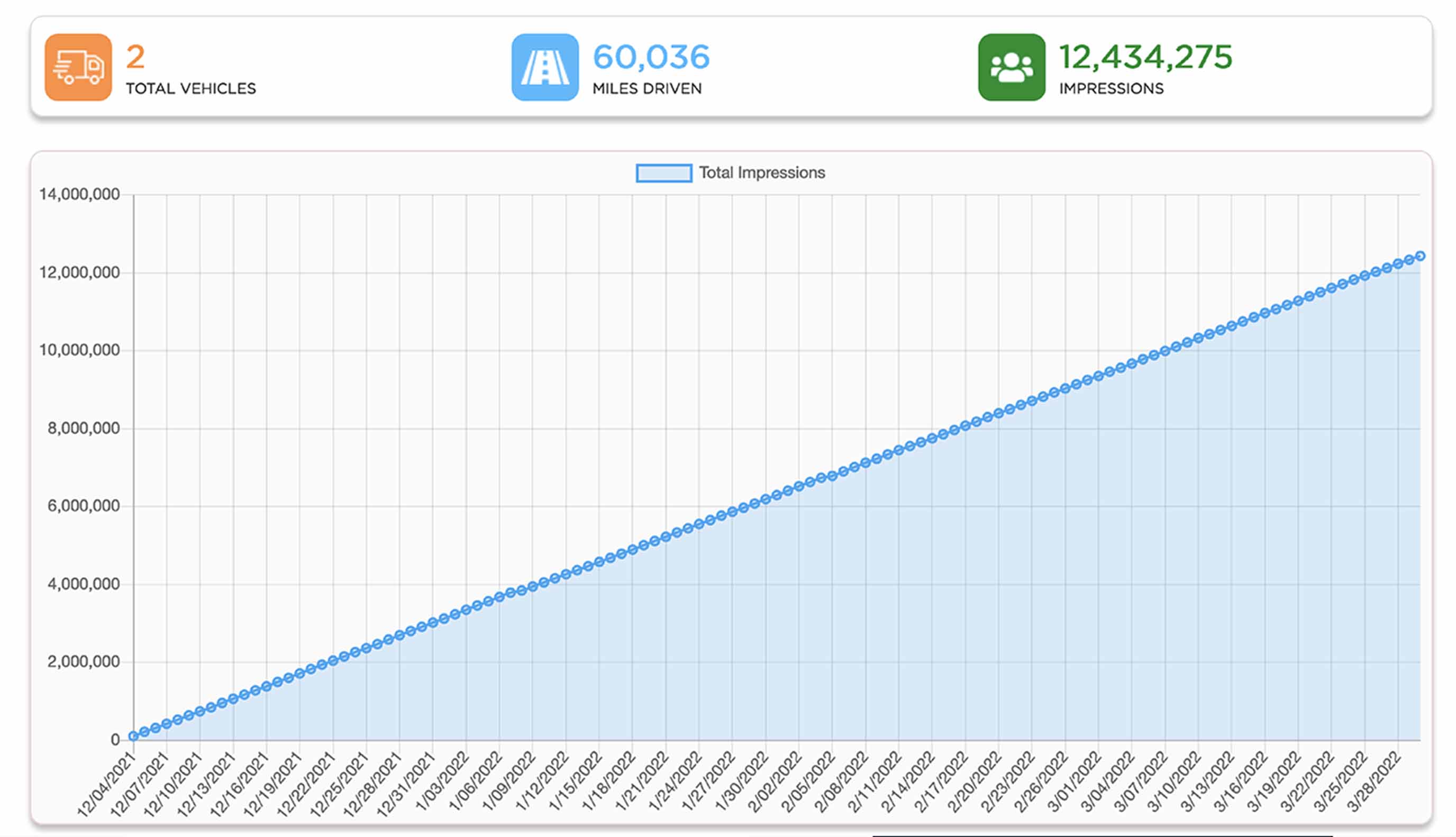Click the orange delivery truck icon

[x=78, y=67]
